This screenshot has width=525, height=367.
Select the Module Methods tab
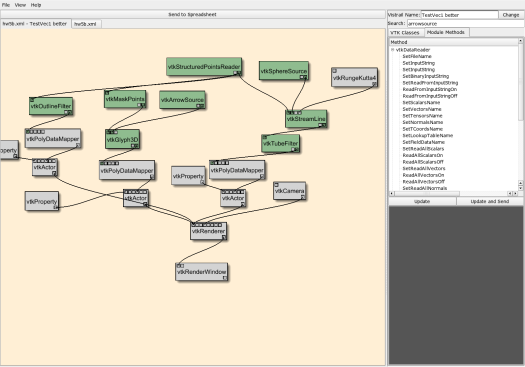(446, 32)
